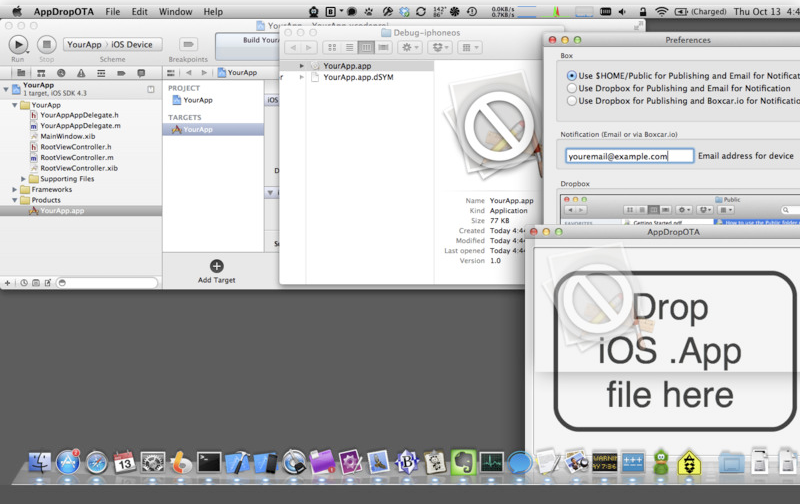Open the AppDropOTA application menu
The height and width of the screenshot is (504, 800).
point(63,12)
